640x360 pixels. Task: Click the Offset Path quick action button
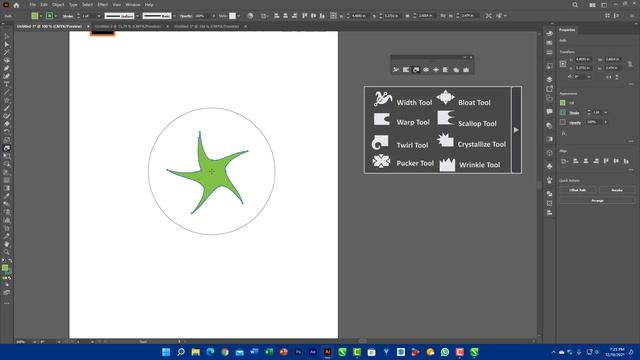(x=578, y=190)
